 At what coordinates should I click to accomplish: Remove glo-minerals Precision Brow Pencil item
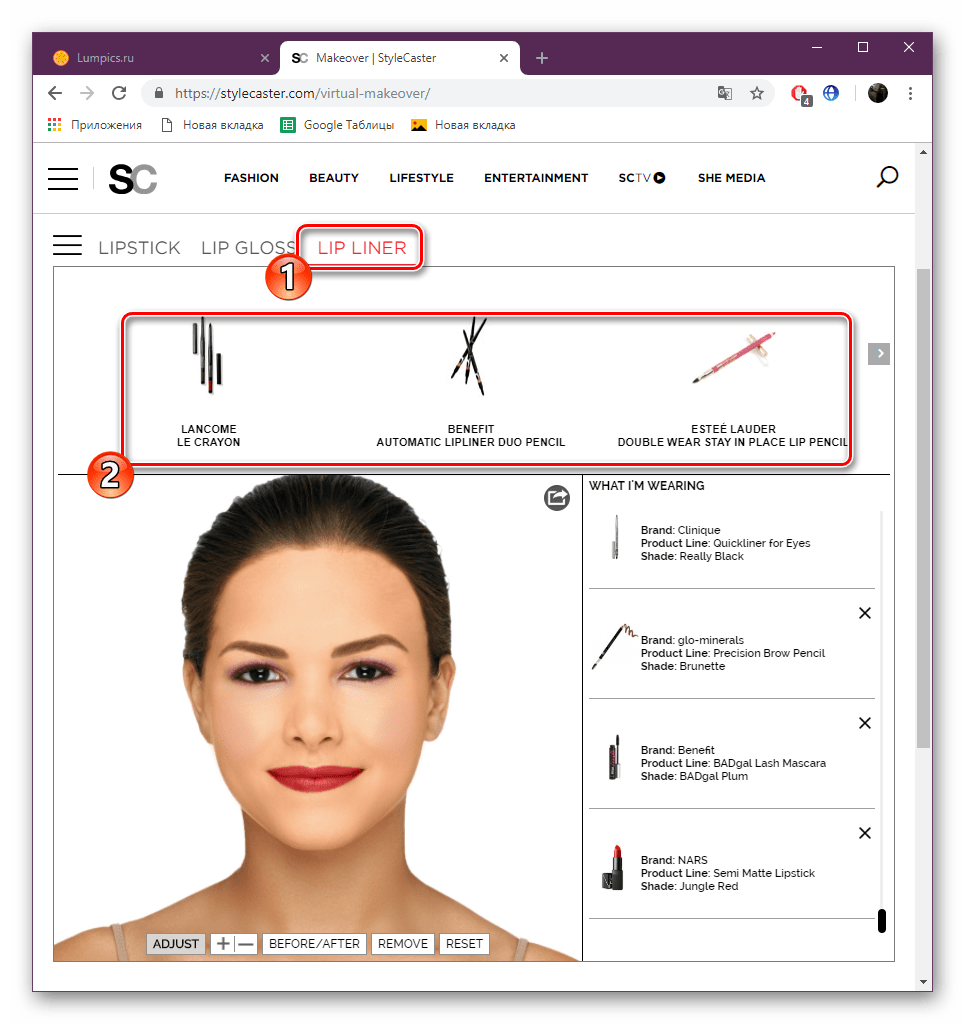coord(865,613)
